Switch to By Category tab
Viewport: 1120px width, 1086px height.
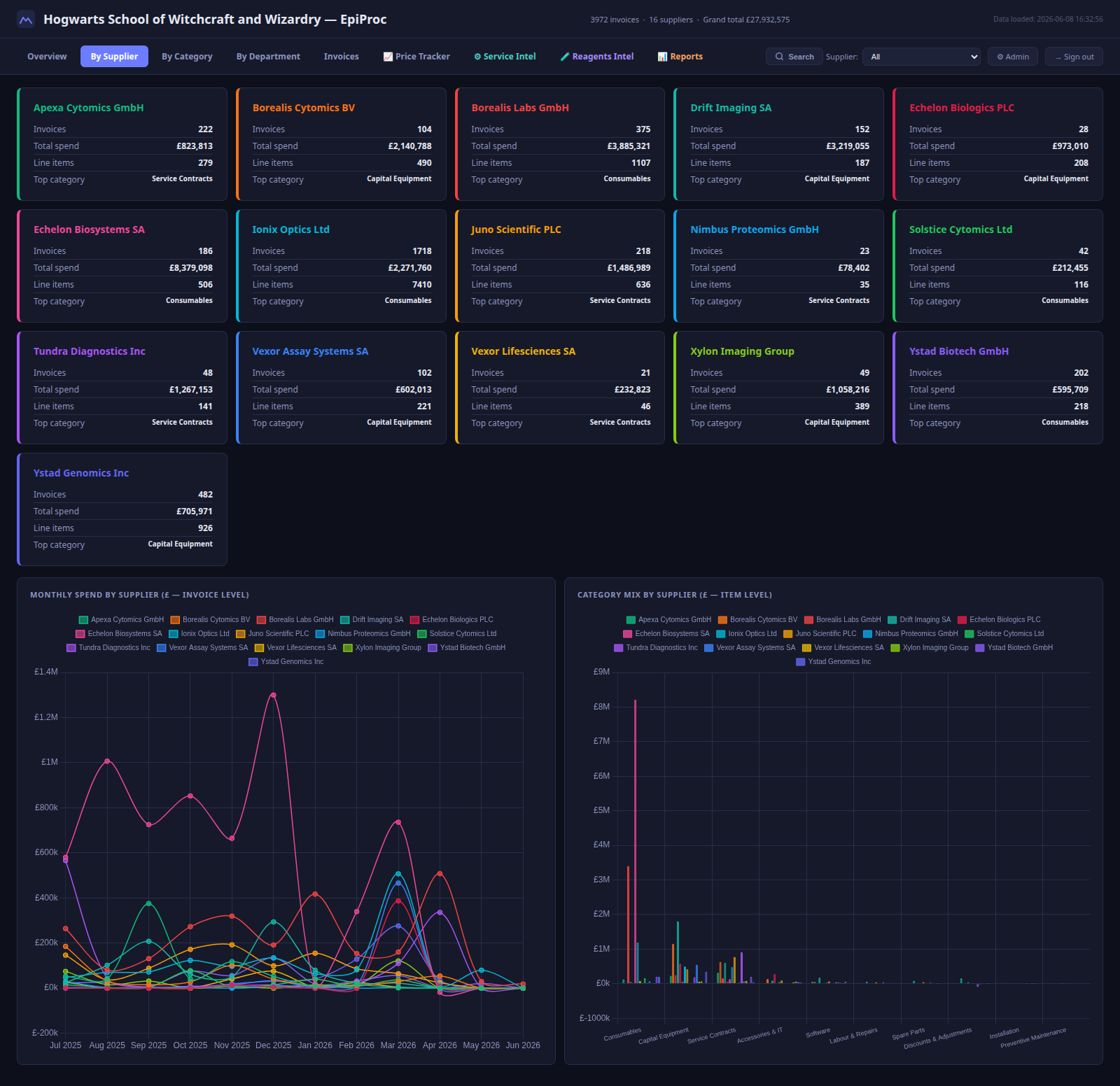tap(187, 57)
